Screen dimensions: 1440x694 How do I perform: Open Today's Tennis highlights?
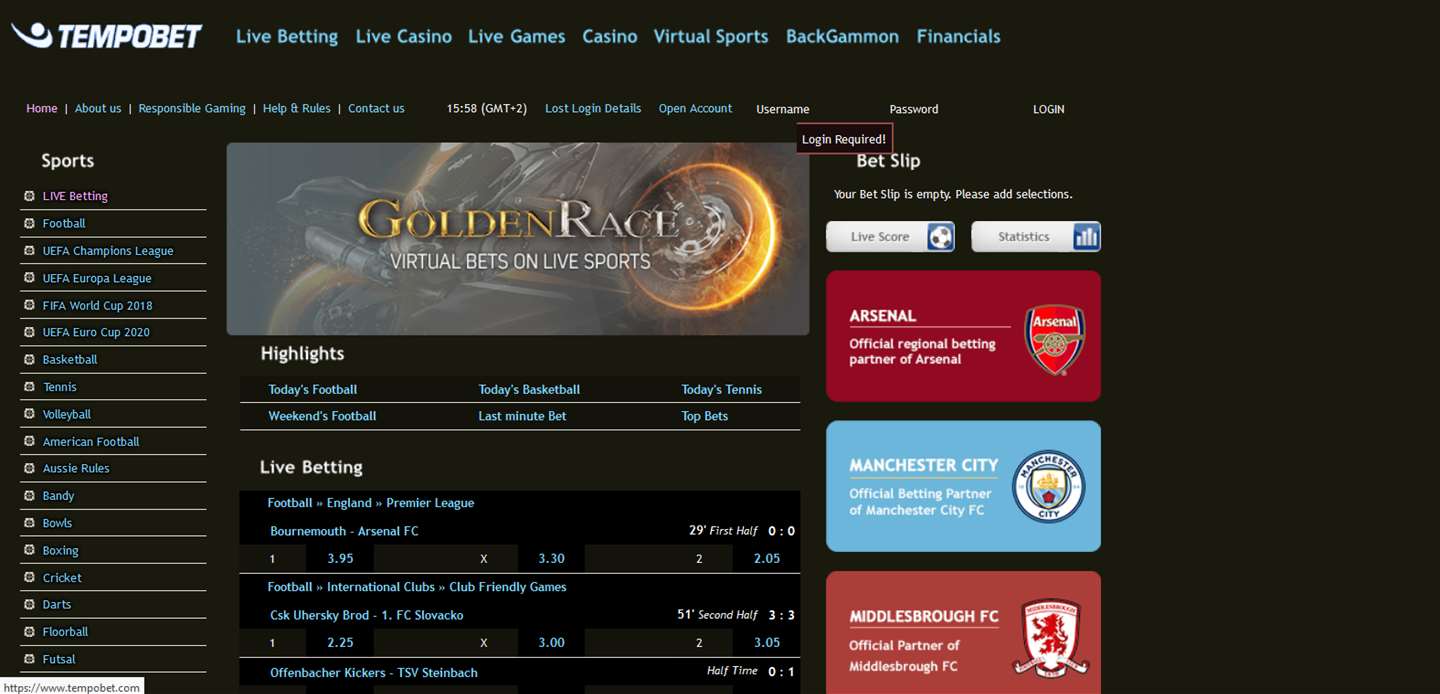click(721, 389)
